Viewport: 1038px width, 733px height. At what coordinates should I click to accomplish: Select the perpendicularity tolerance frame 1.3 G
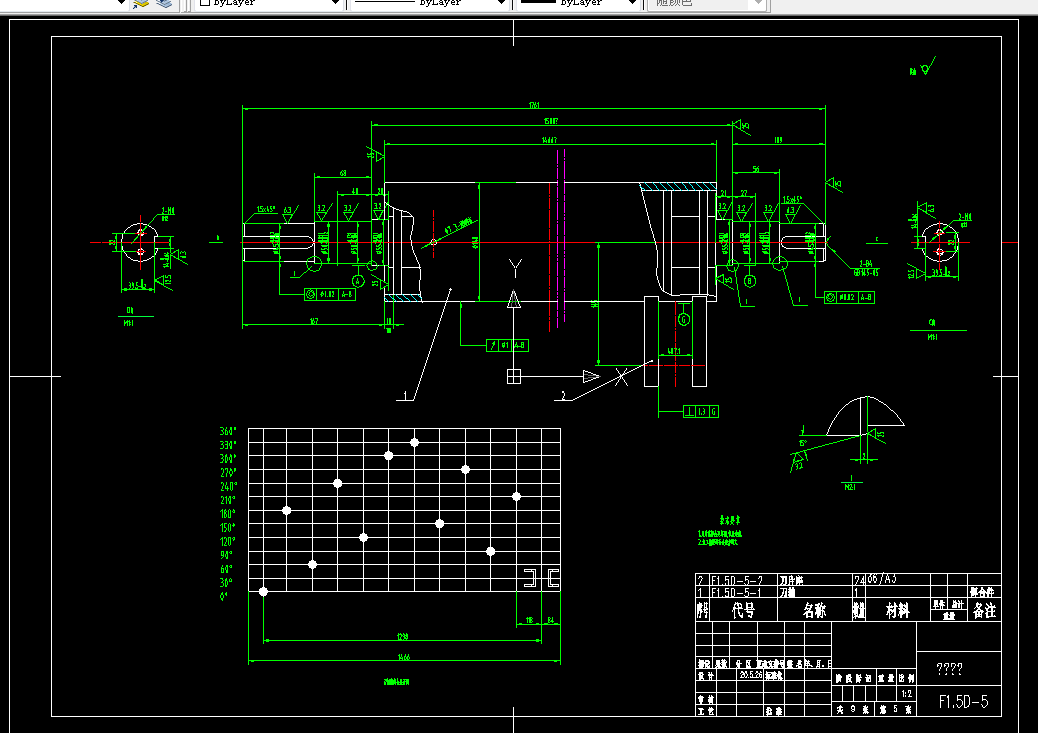[x=701, y=411]
